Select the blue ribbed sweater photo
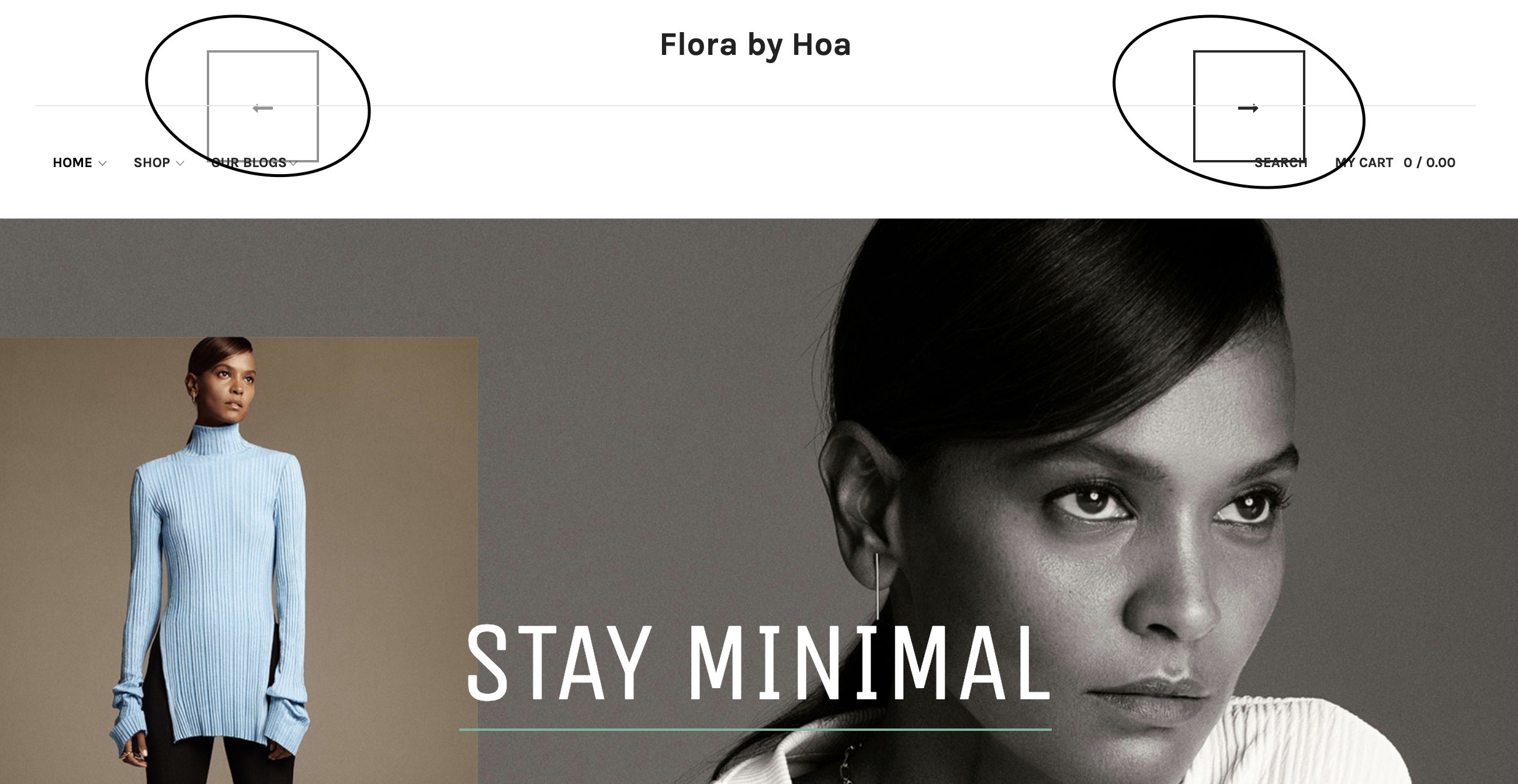 click(x=238, y=560)
